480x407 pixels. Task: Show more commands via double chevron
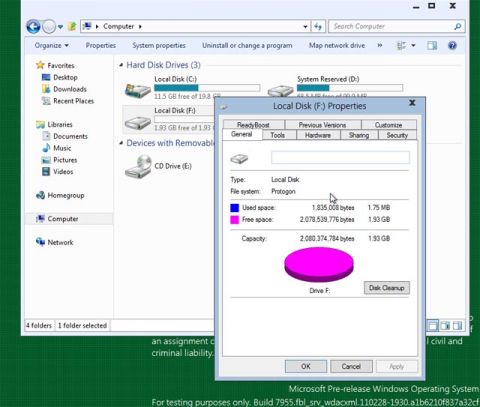point(380,45)
